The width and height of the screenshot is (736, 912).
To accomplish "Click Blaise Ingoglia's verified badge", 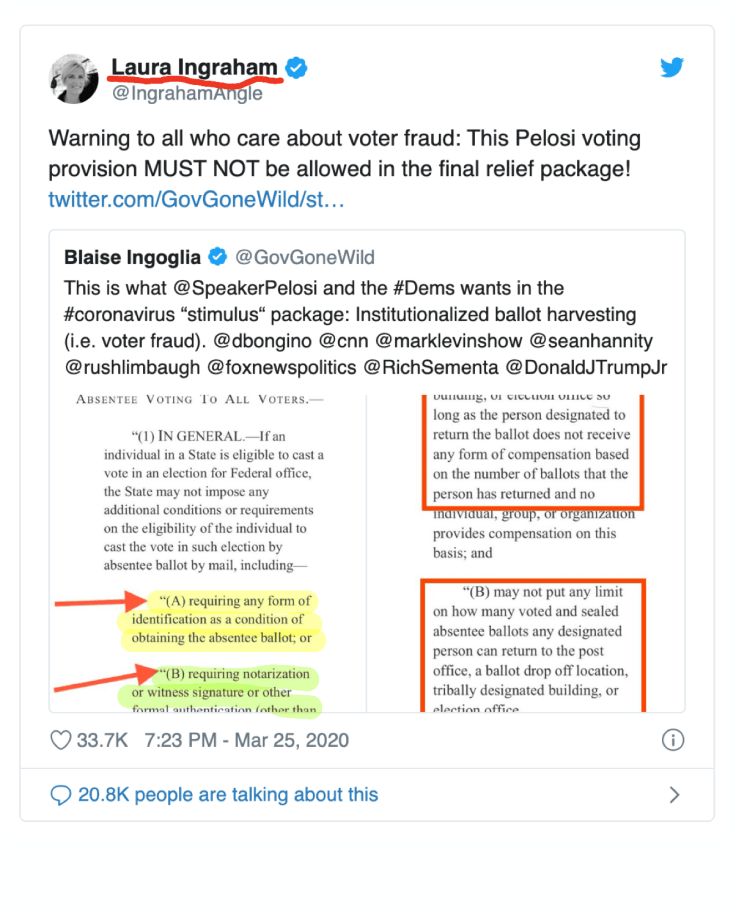I will (x=216, y=258).
